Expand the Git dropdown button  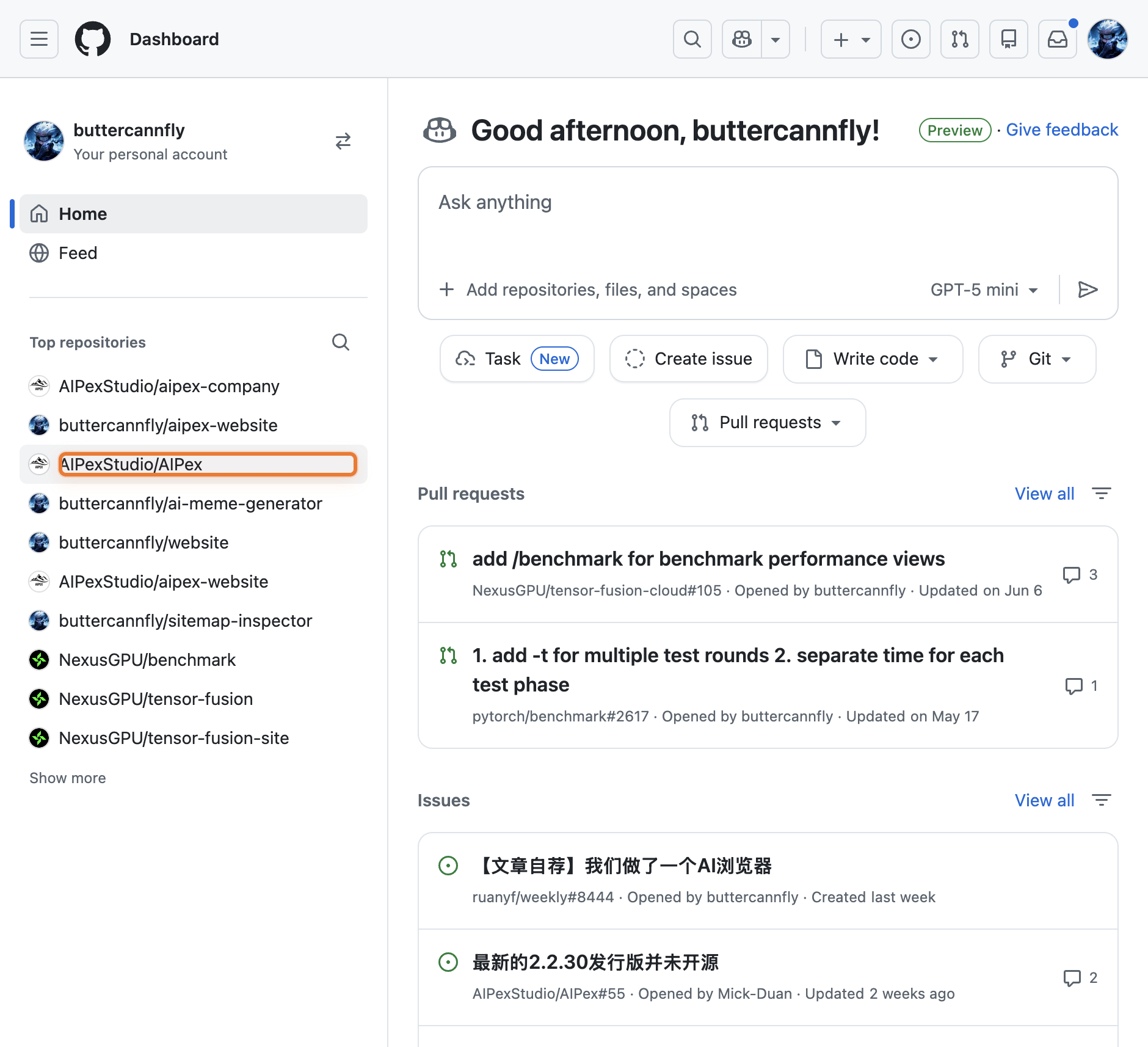[1036, 359]
